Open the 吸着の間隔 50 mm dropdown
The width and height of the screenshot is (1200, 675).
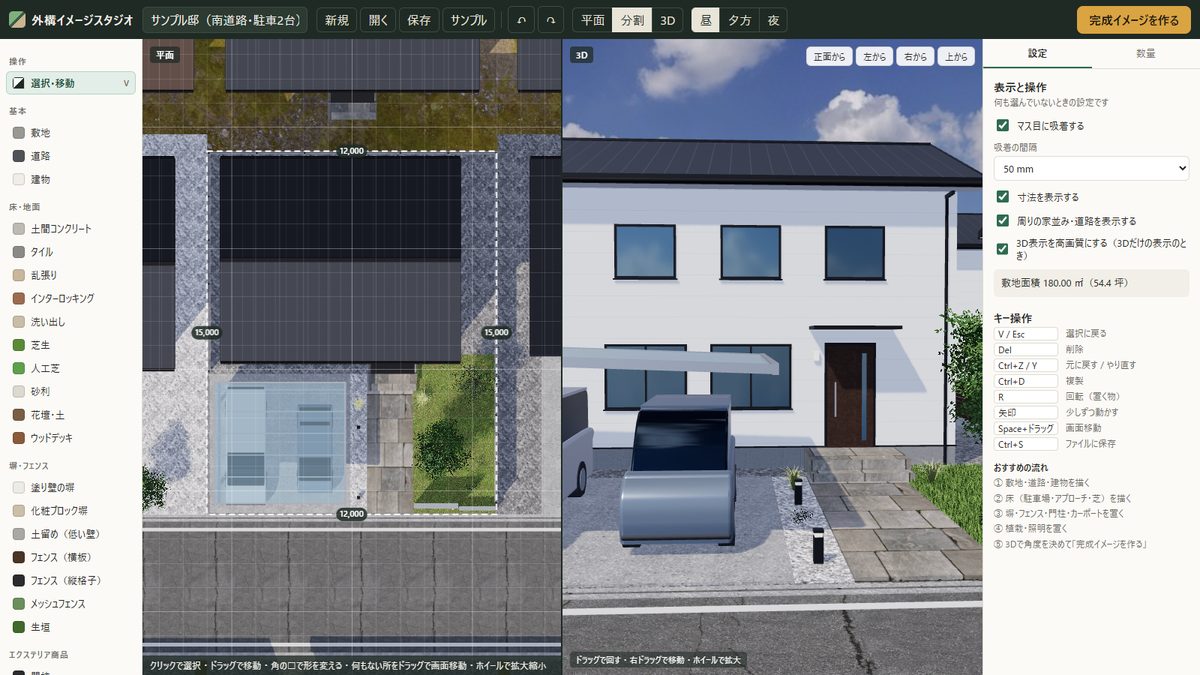pyautogui.click(x=1091, y=169)
